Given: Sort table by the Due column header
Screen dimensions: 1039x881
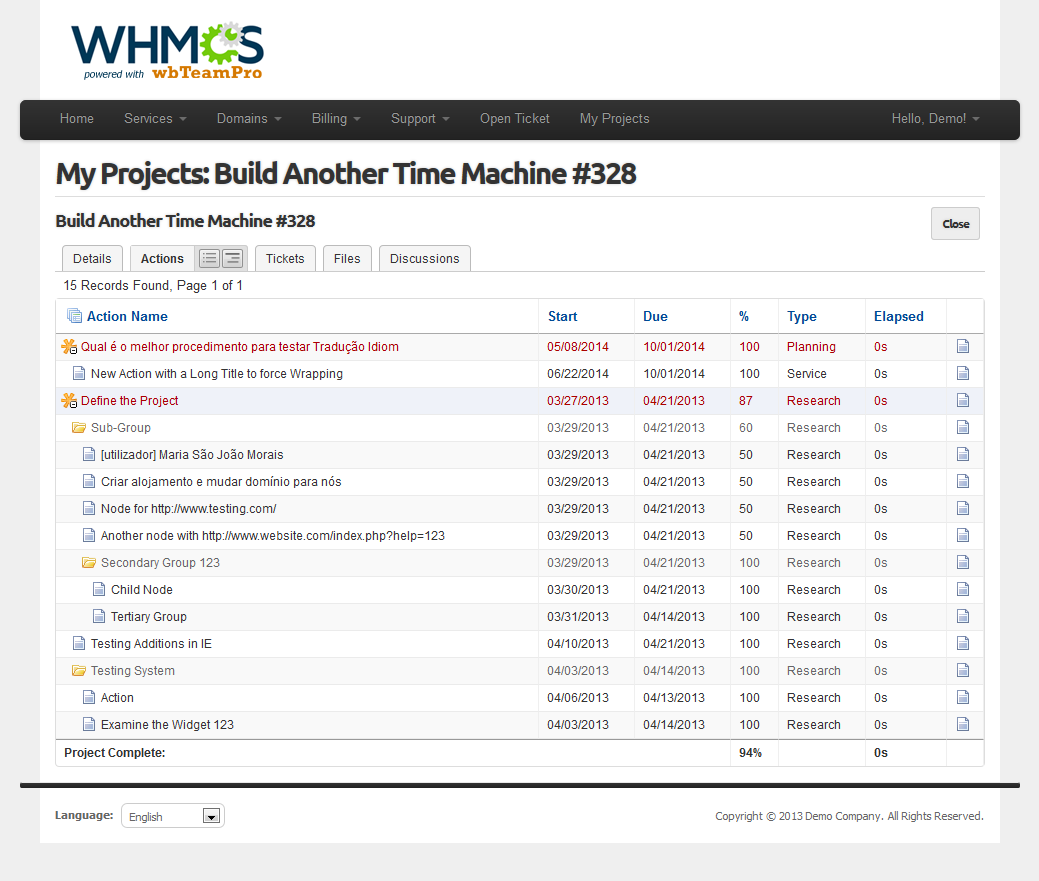Looking at the screenshot, I should 655,316.
